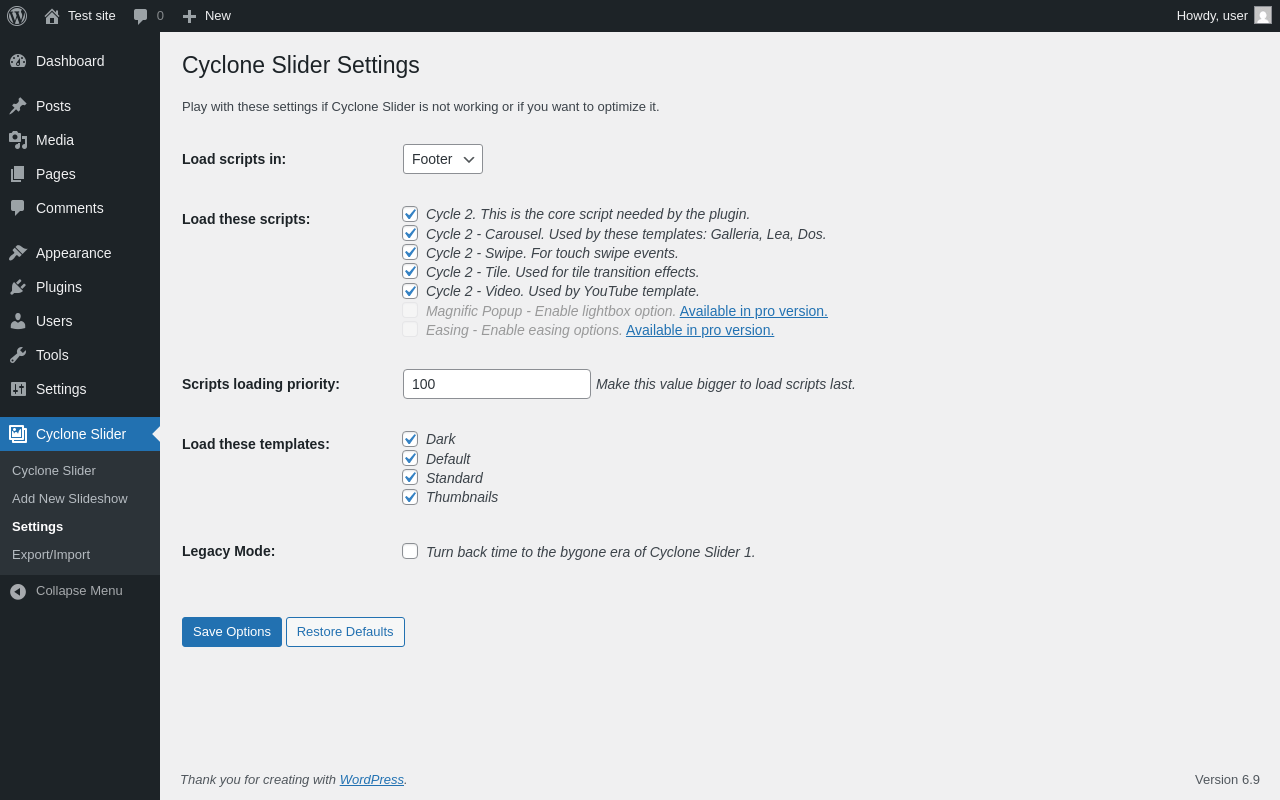Screen dimensions: 1280x800
Task: Uncheck the Thumbnails template checkbox
Action: pyautogui.click(x=410, y=497)
